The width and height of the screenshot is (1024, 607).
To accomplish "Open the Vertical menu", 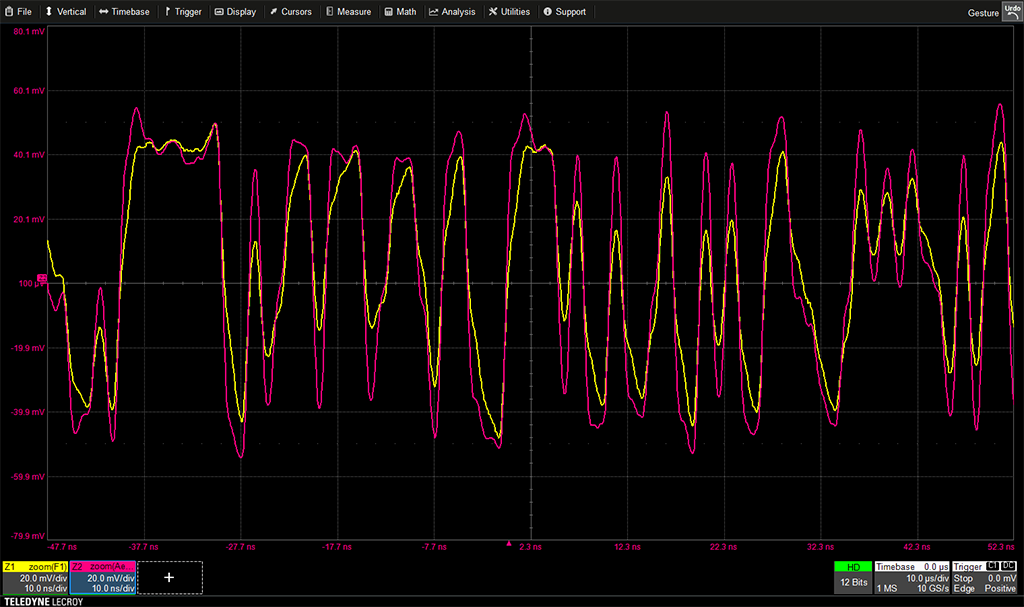I will (65, 12).
